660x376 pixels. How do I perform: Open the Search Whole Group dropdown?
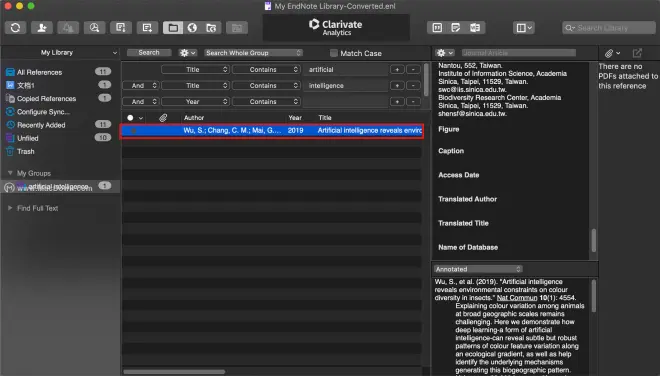pos(253,53)
